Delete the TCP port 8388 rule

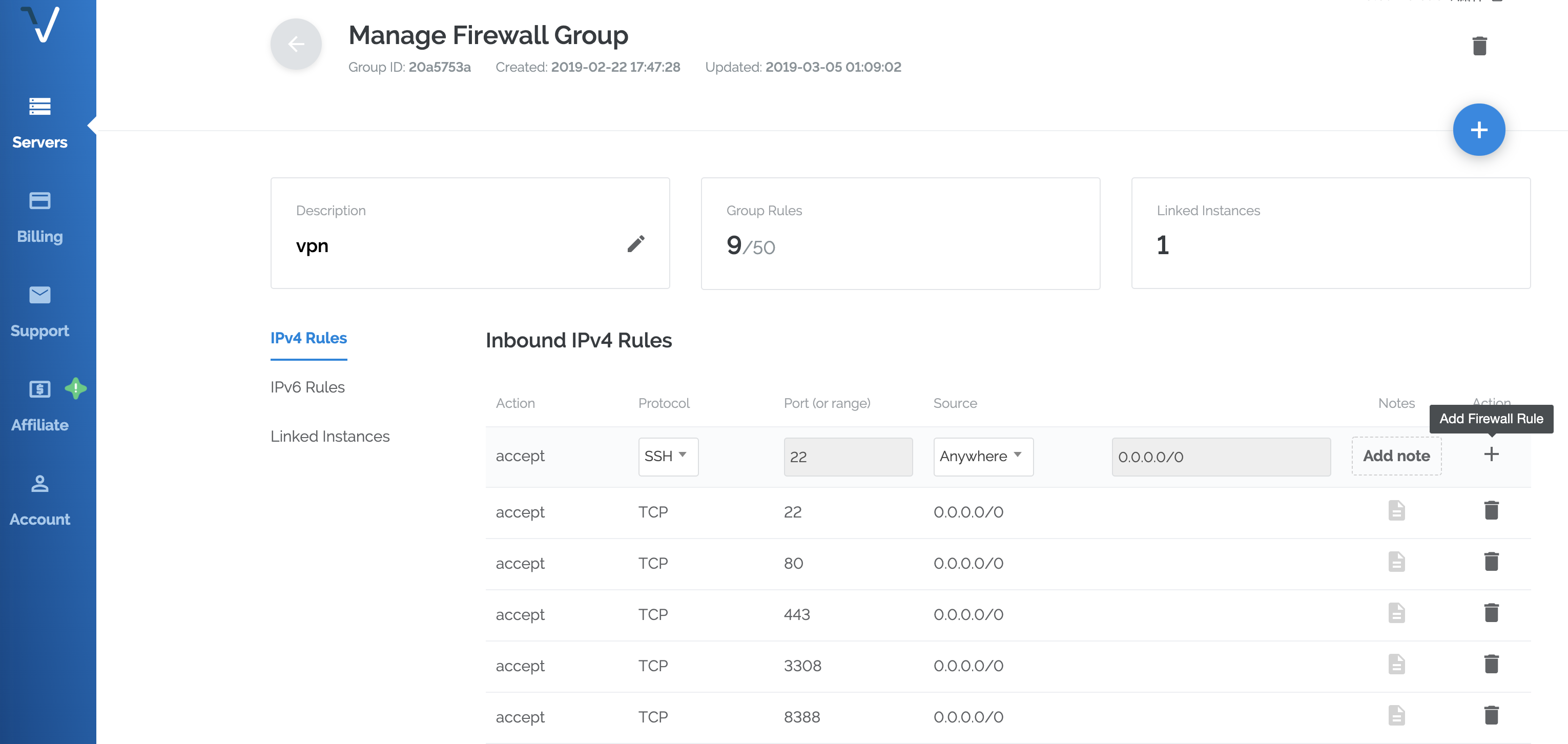(1491, 715)
